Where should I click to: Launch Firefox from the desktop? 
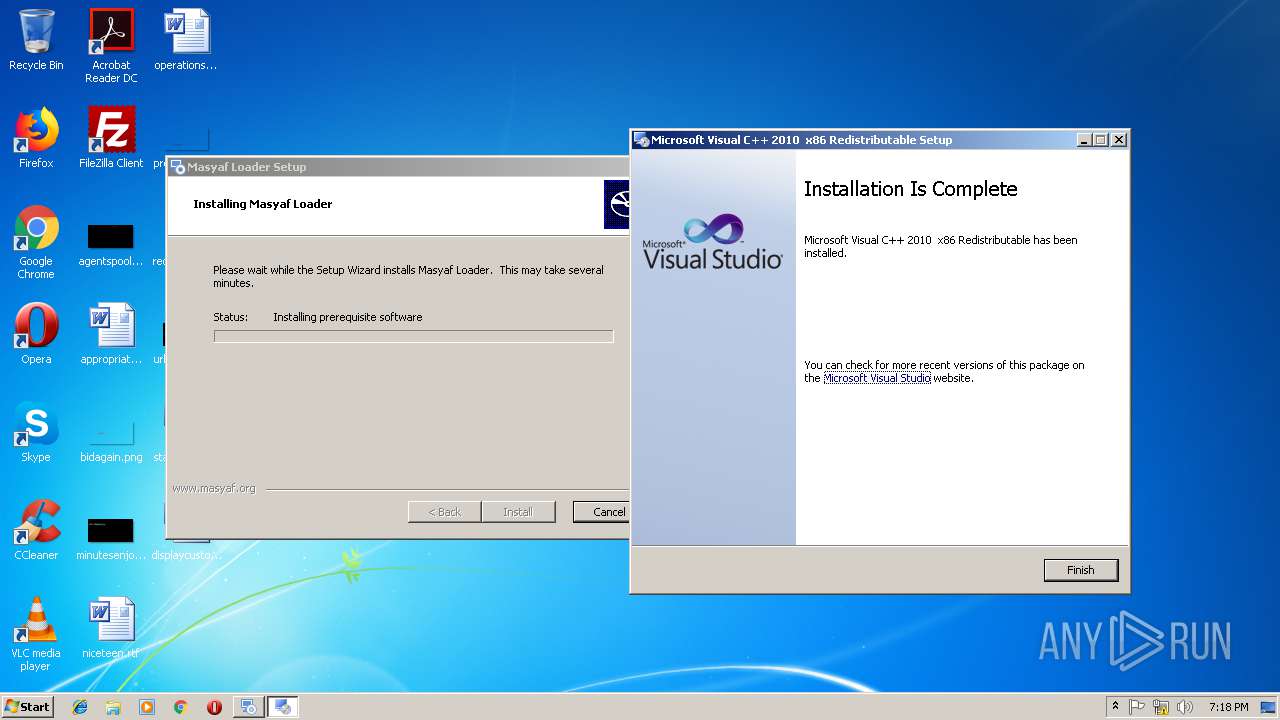pos(36,138)
